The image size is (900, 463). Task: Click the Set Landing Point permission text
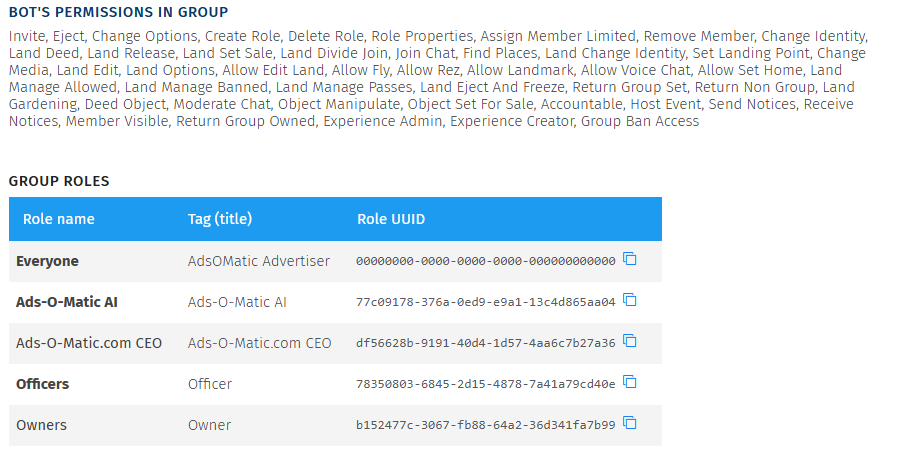[751, 53]
